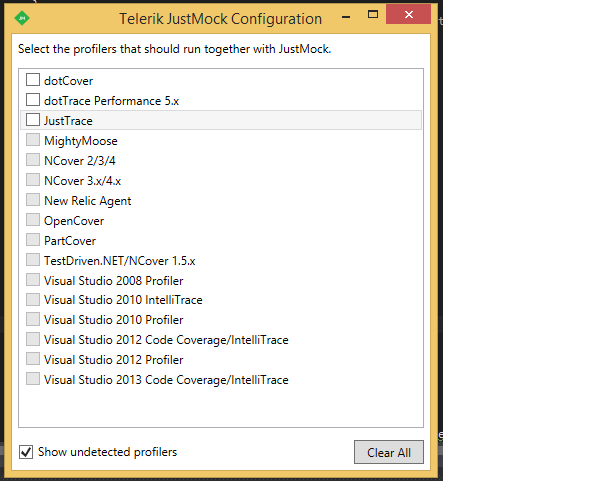Select the NCover 2/3/4 checkbox
The image size is (600, 481).
click(34, 160)
